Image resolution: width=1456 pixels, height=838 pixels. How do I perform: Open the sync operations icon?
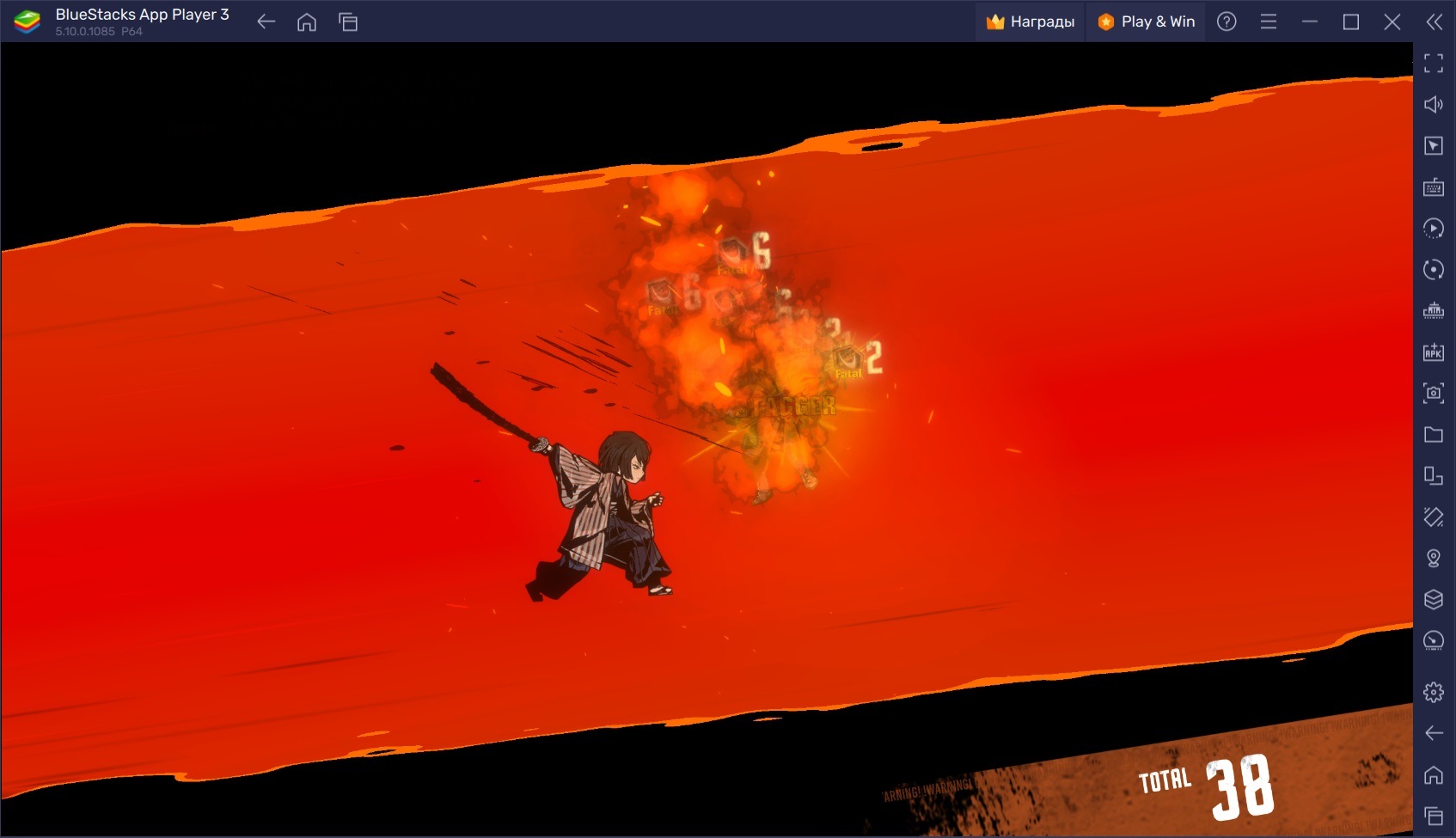click(1433, 269)
